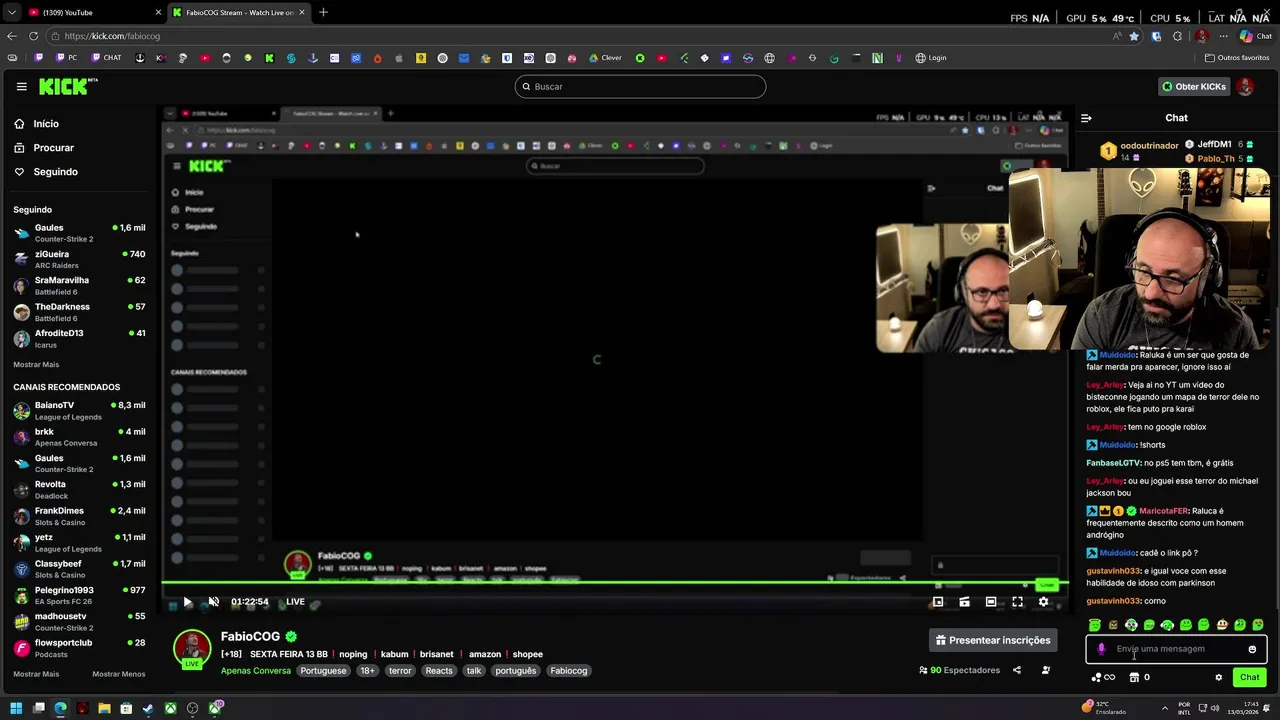Enter fullscreen in the video player

(x=1017, y=602)
